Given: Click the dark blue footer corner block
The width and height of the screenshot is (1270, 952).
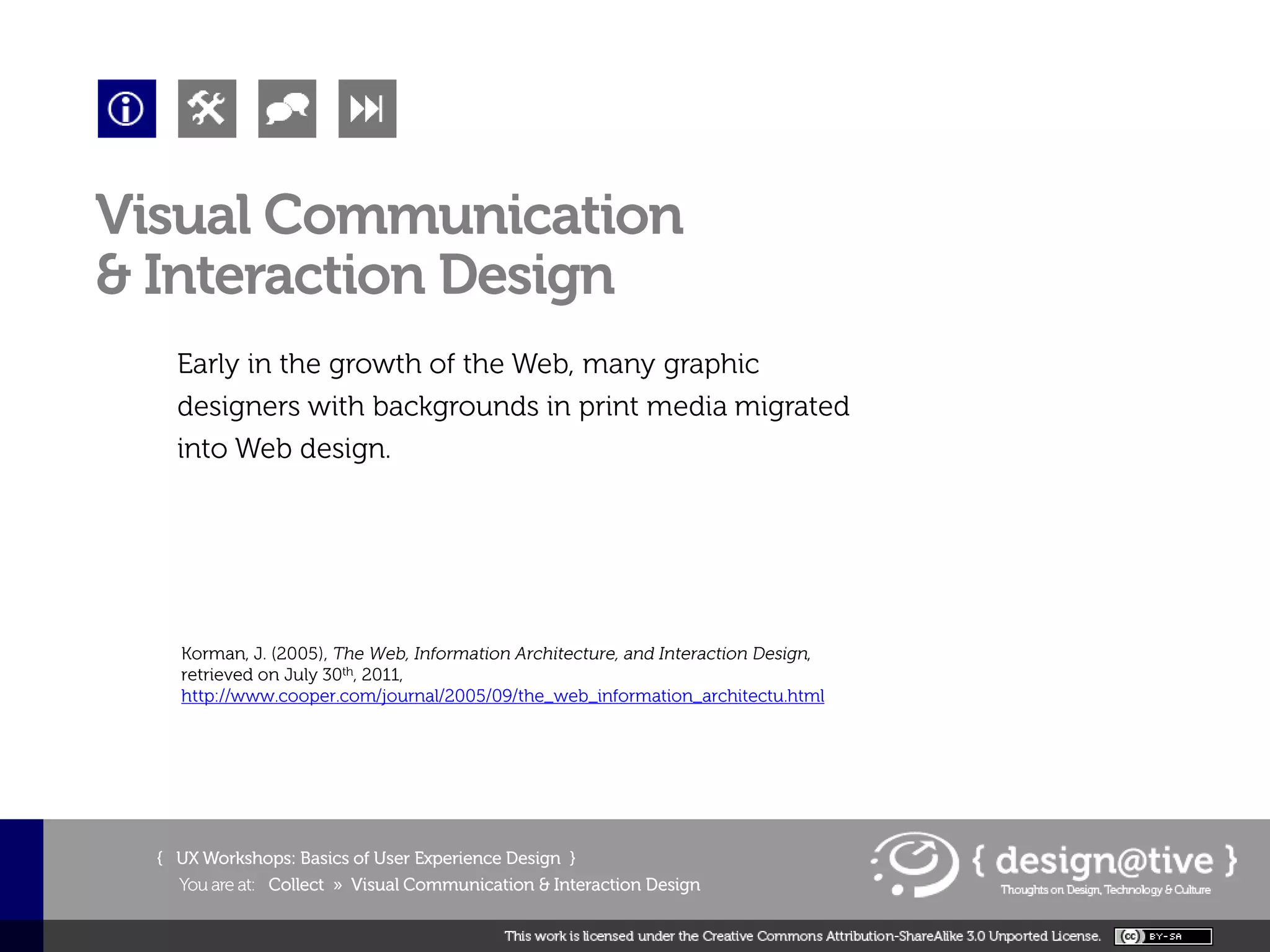Looking at the screenshot, I should pos(21,869).
